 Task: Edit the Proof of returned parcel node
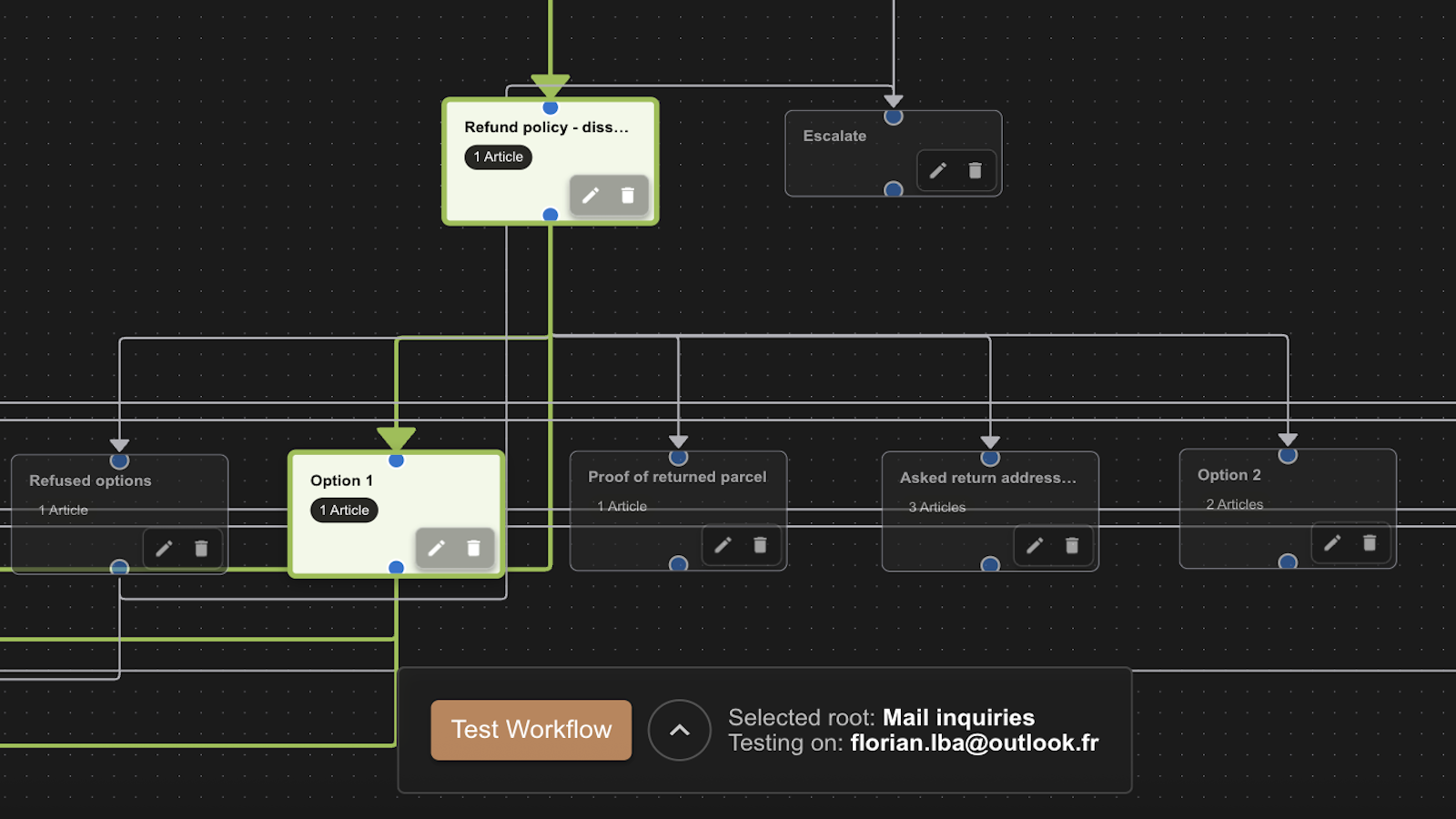[x=723, y=545]
